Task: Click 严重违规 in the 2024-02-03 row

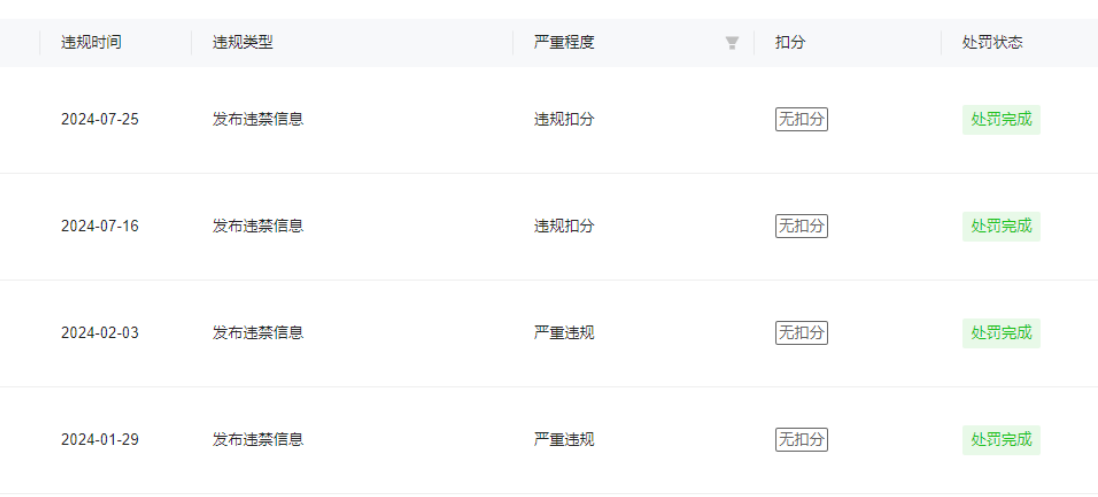Action: point(564,333)
